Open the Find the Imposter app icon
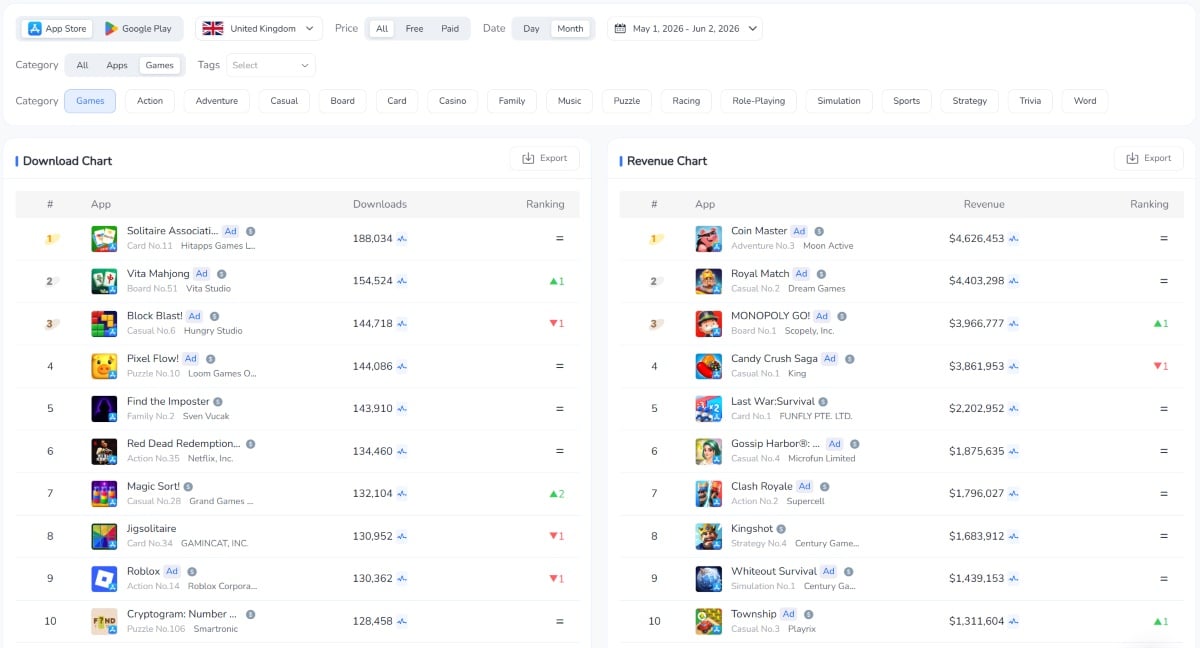This screenshot has height=648, width=1200. [x=104, y=408]
